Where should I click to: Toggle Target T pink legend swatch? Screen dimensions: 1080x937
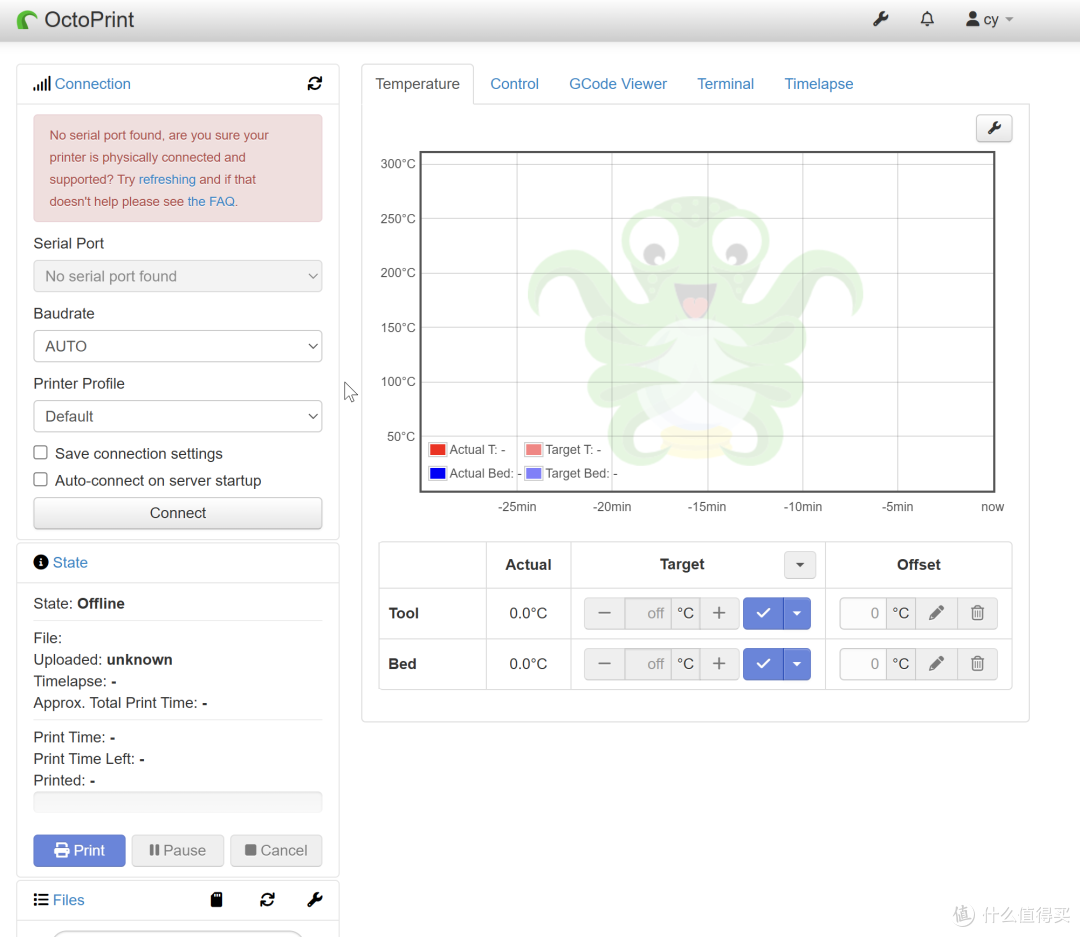click(x=534, y=450)
